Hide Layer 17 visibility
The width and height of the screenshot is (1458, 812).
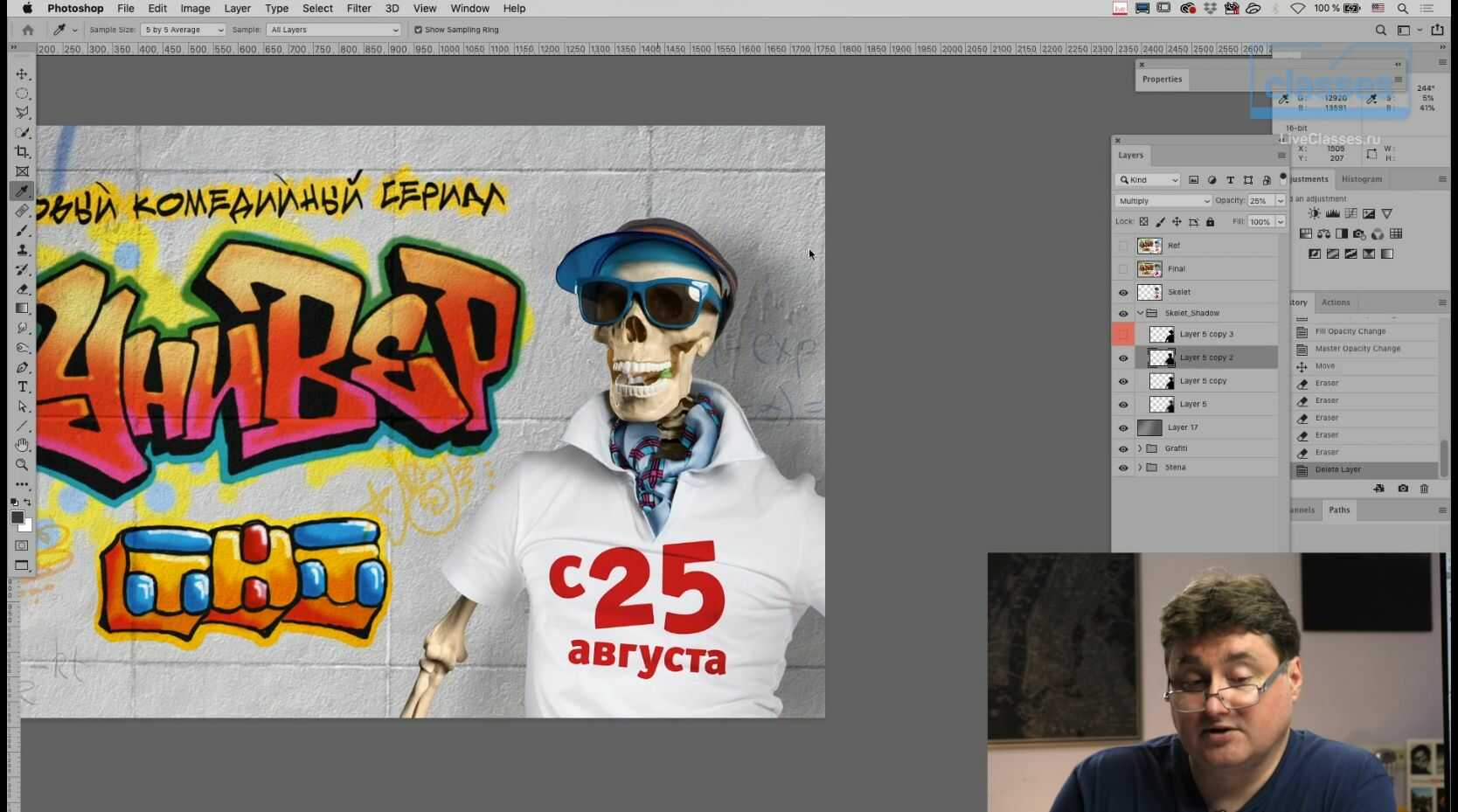tap(1123, 428)
